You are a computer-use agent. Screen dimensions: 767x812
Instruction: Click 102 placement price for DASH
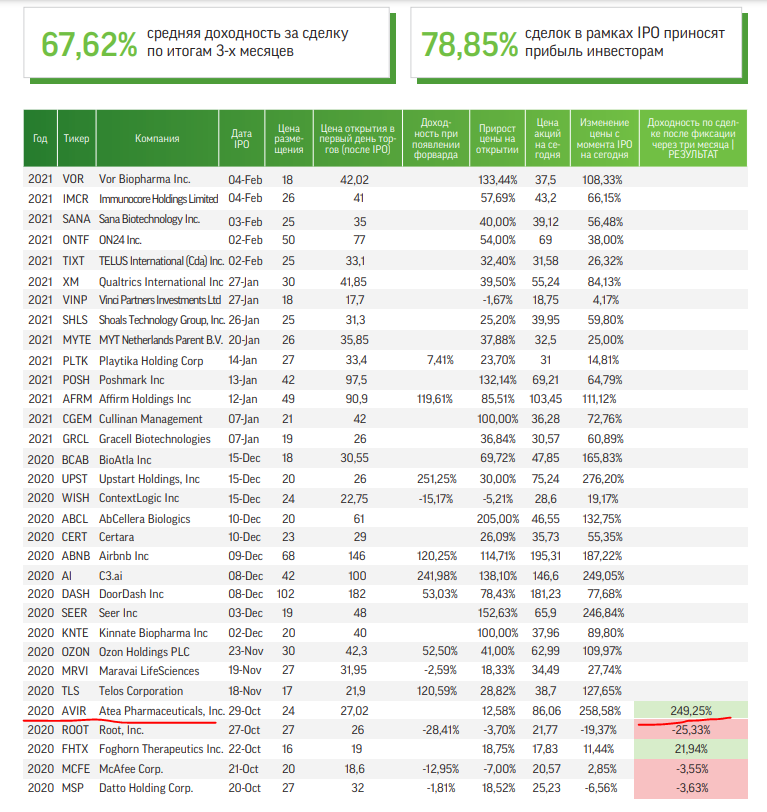(285, 594)
